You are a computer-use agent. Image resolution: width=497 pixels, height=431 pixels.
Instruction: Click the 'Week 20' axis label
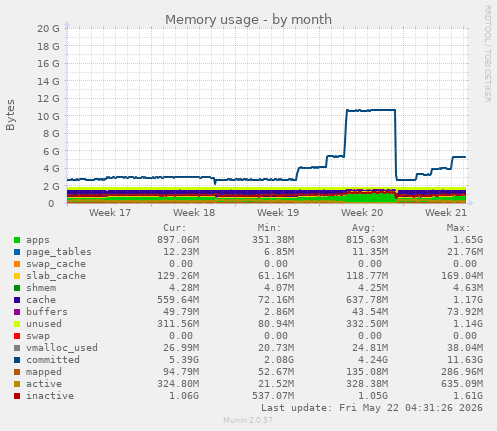[362, 213]
